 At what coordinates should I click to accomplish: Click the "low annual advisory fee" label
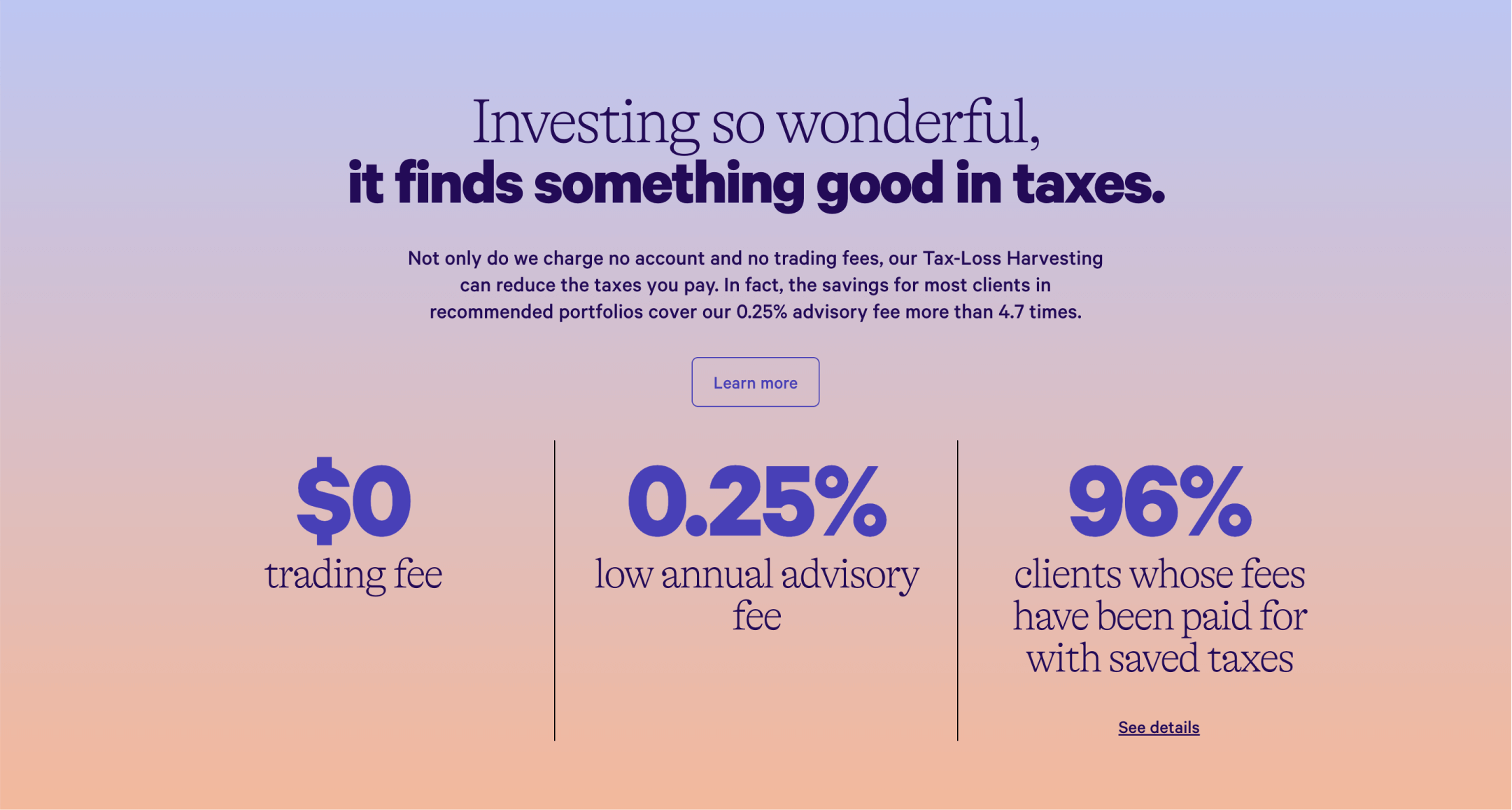pyautogui.click(x=756, y=594)
